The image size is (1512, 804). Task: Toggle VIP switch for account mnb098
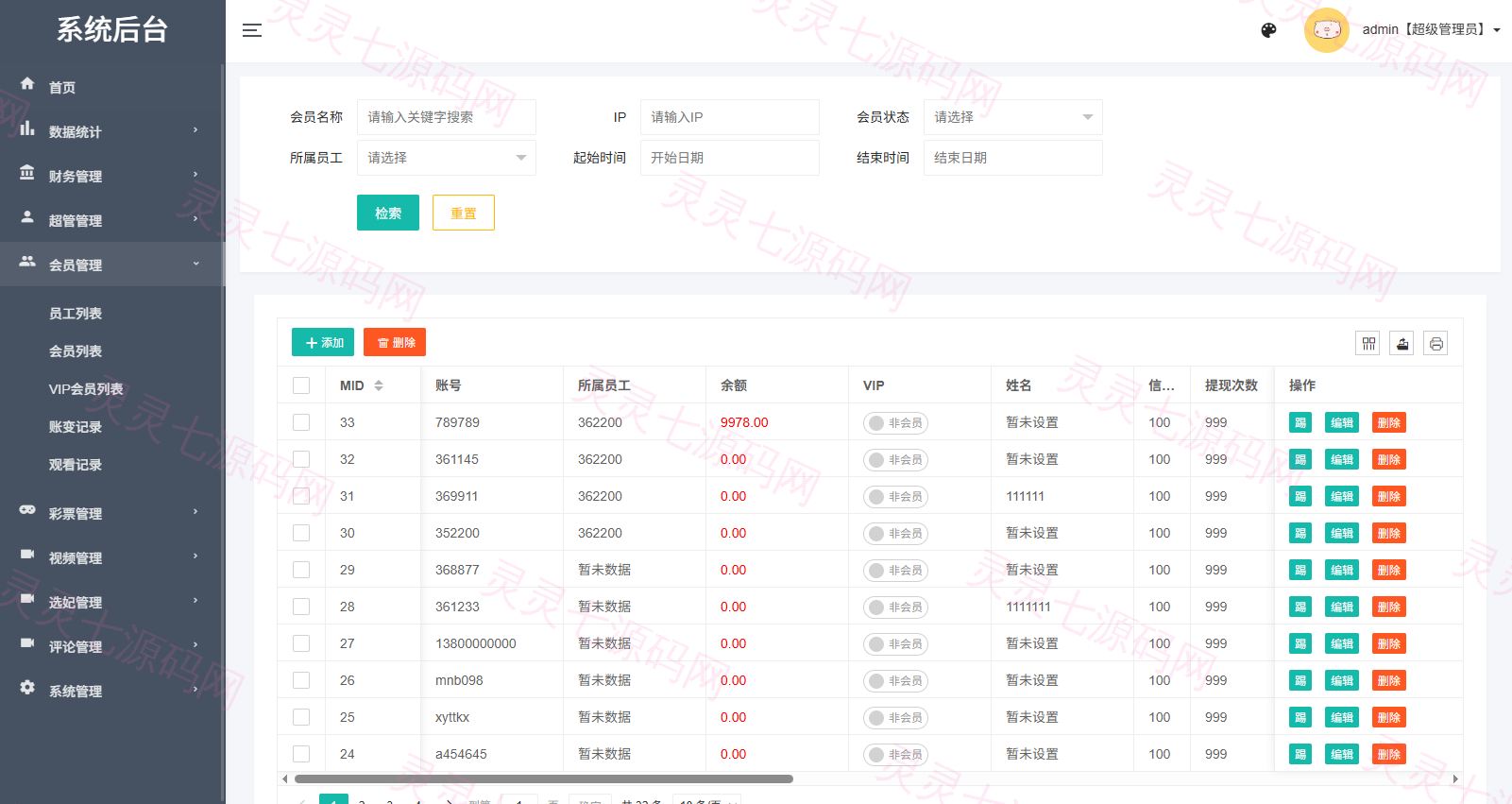895,680
